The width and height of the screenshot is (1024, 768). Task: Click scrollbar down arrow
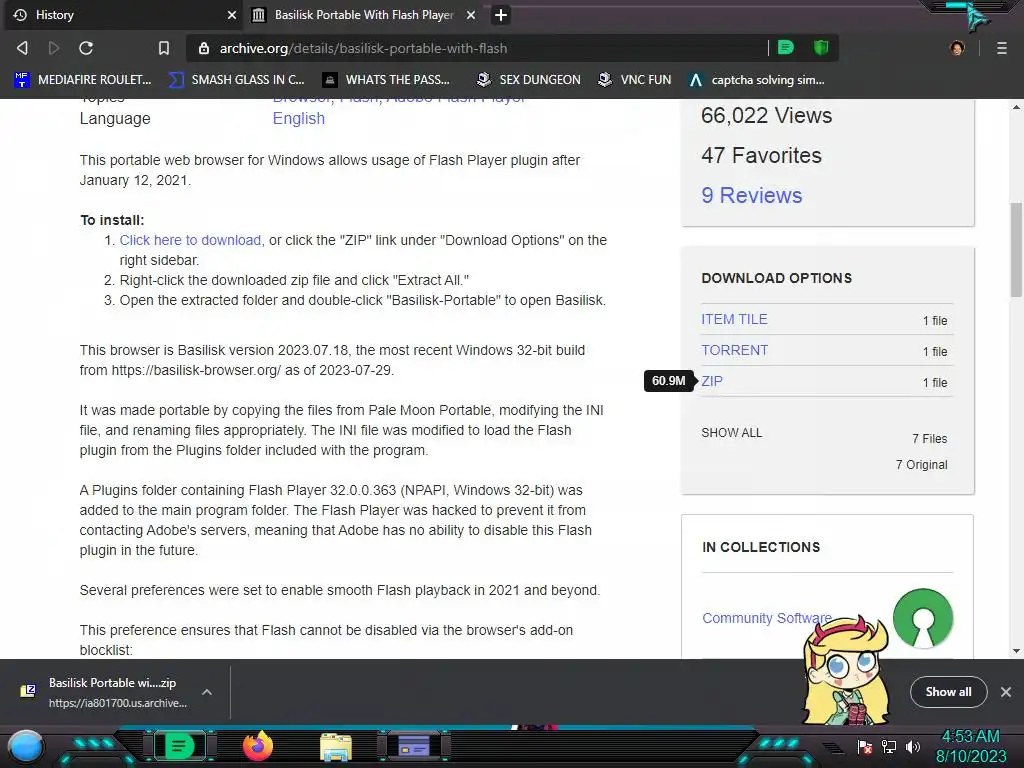click(1016, 650)
